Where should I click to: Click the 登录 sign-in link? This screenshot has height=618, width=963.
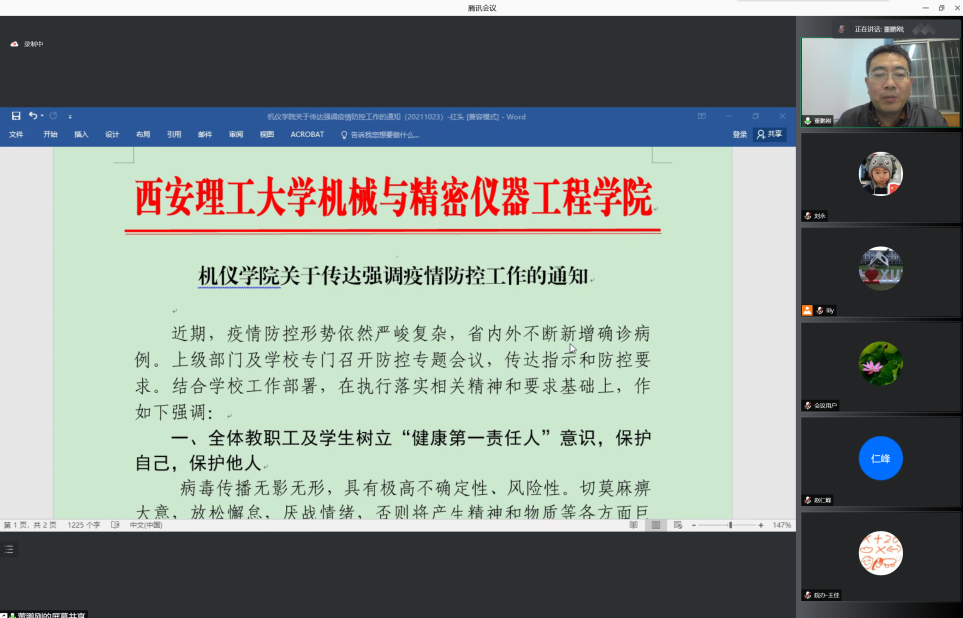739,134
